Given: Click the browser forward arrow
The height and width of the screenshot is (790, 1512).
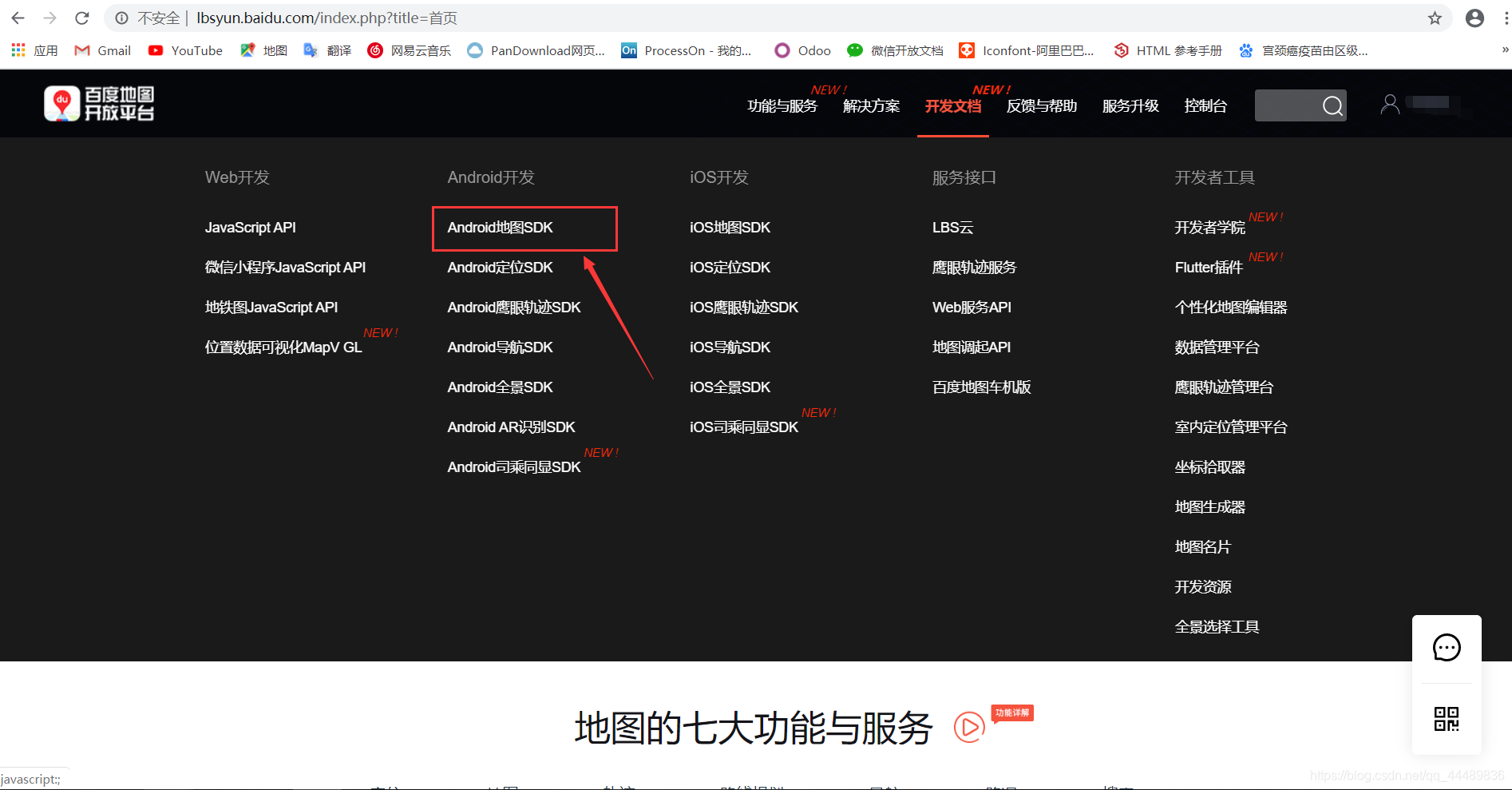Looking at the screenshot, I should tap(49, 18).
